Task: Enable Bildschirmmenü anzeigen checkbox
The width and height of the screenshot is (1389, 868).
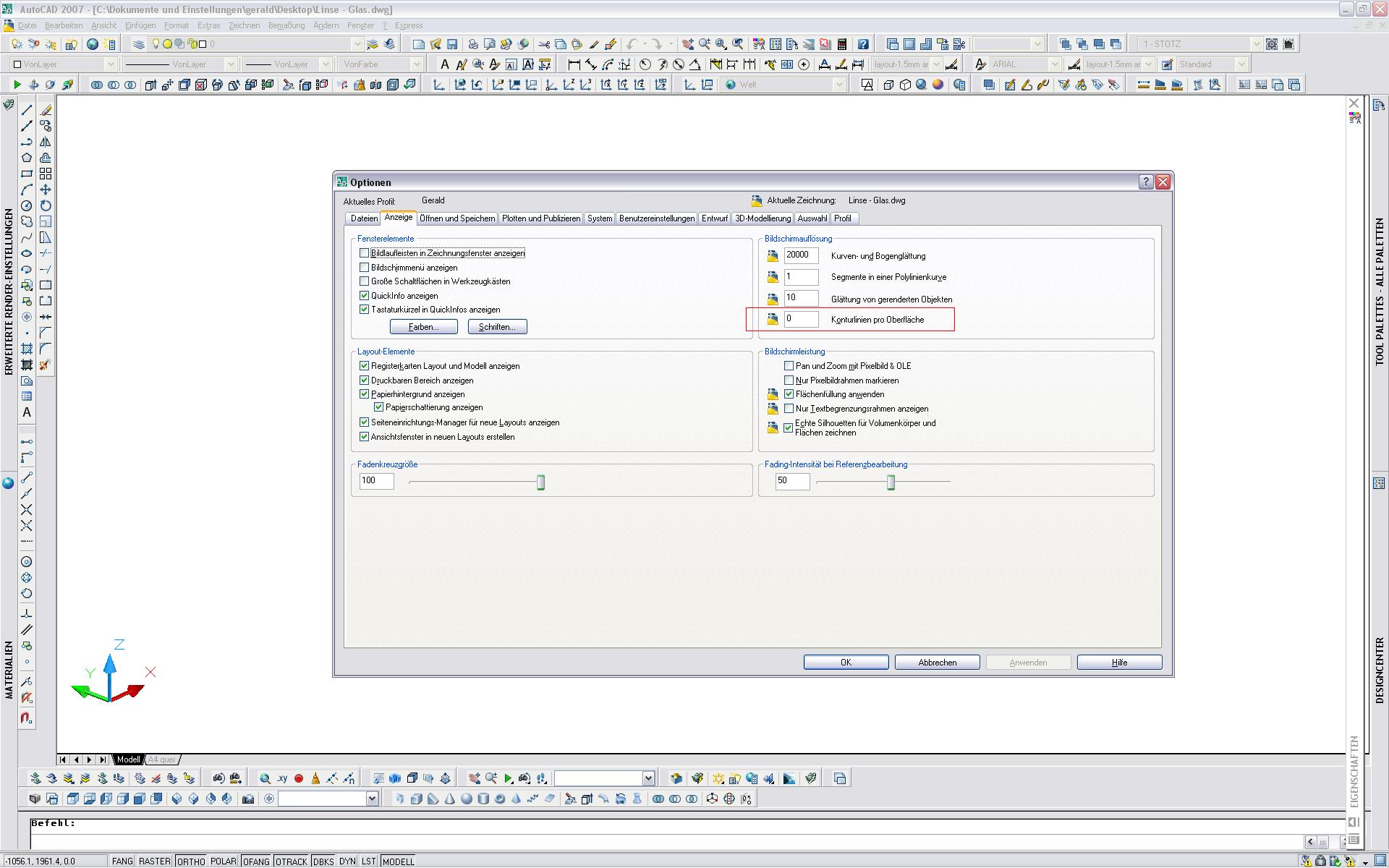Action: [x=365, y=268]
